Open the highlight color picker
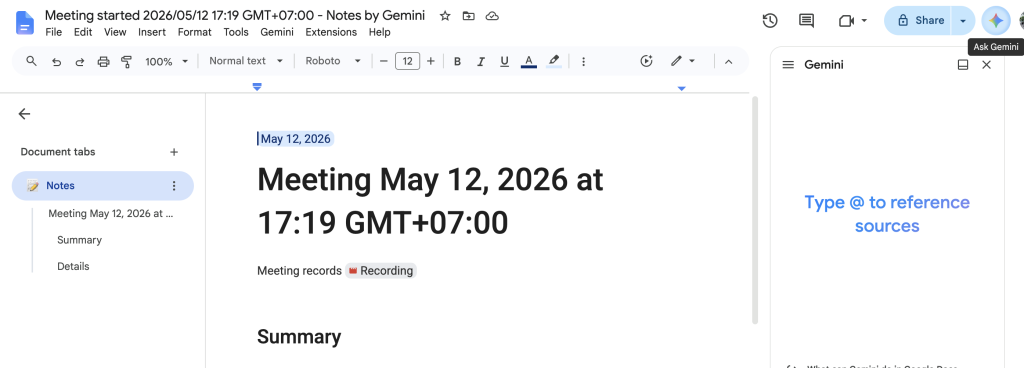The image size is (1024, 368). point(554,61)
